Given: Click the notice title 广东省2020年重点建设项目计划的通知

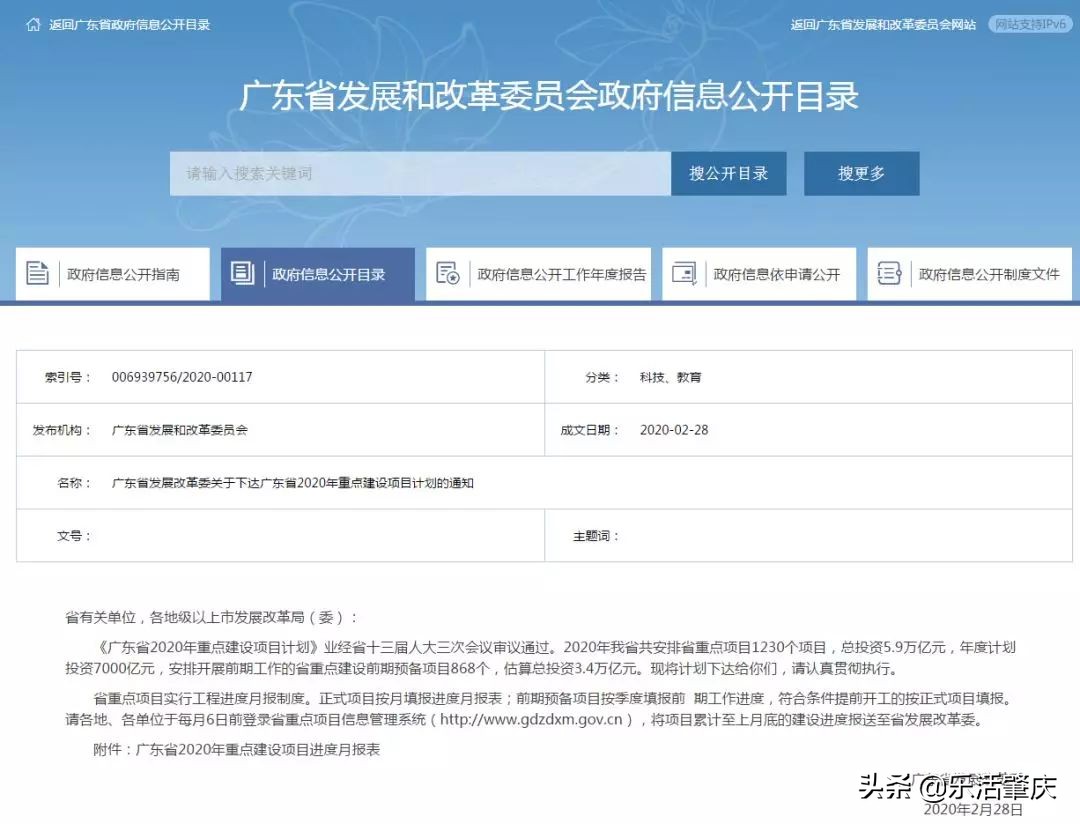Looking at the screenshot, I should (x=294, y=482).
